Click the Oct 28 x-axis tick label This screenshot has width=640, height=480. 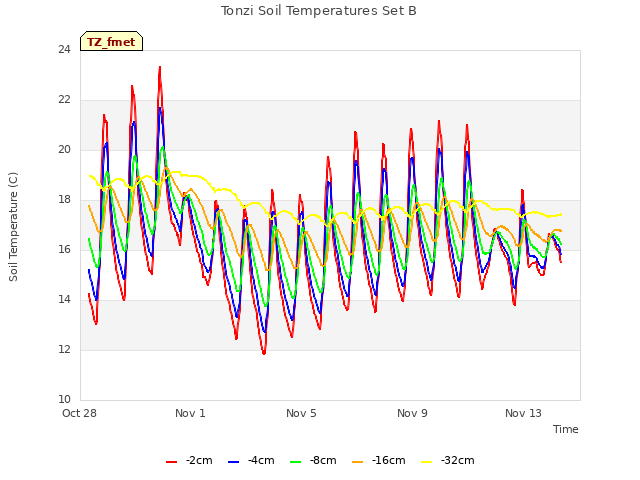[79, 413]
